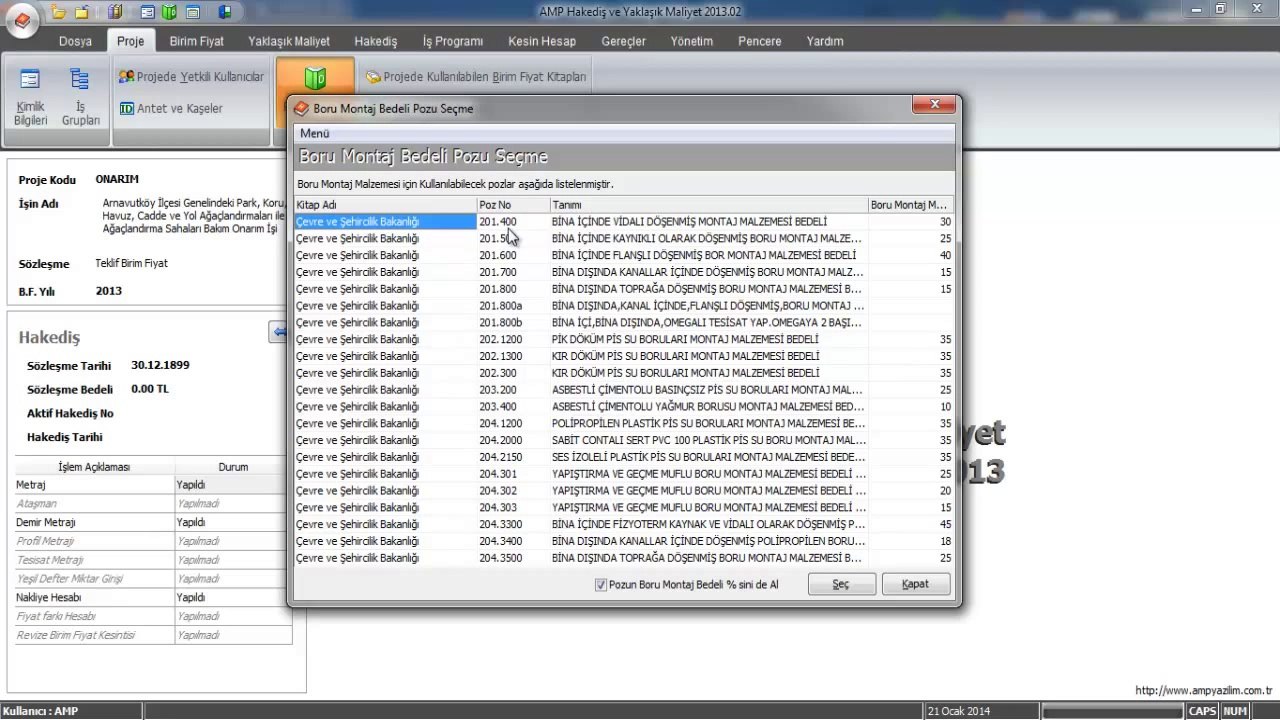Switch to the Yönetim tab
The width and height of the screenshot is (1280, 720).
[x=692, y=41]
